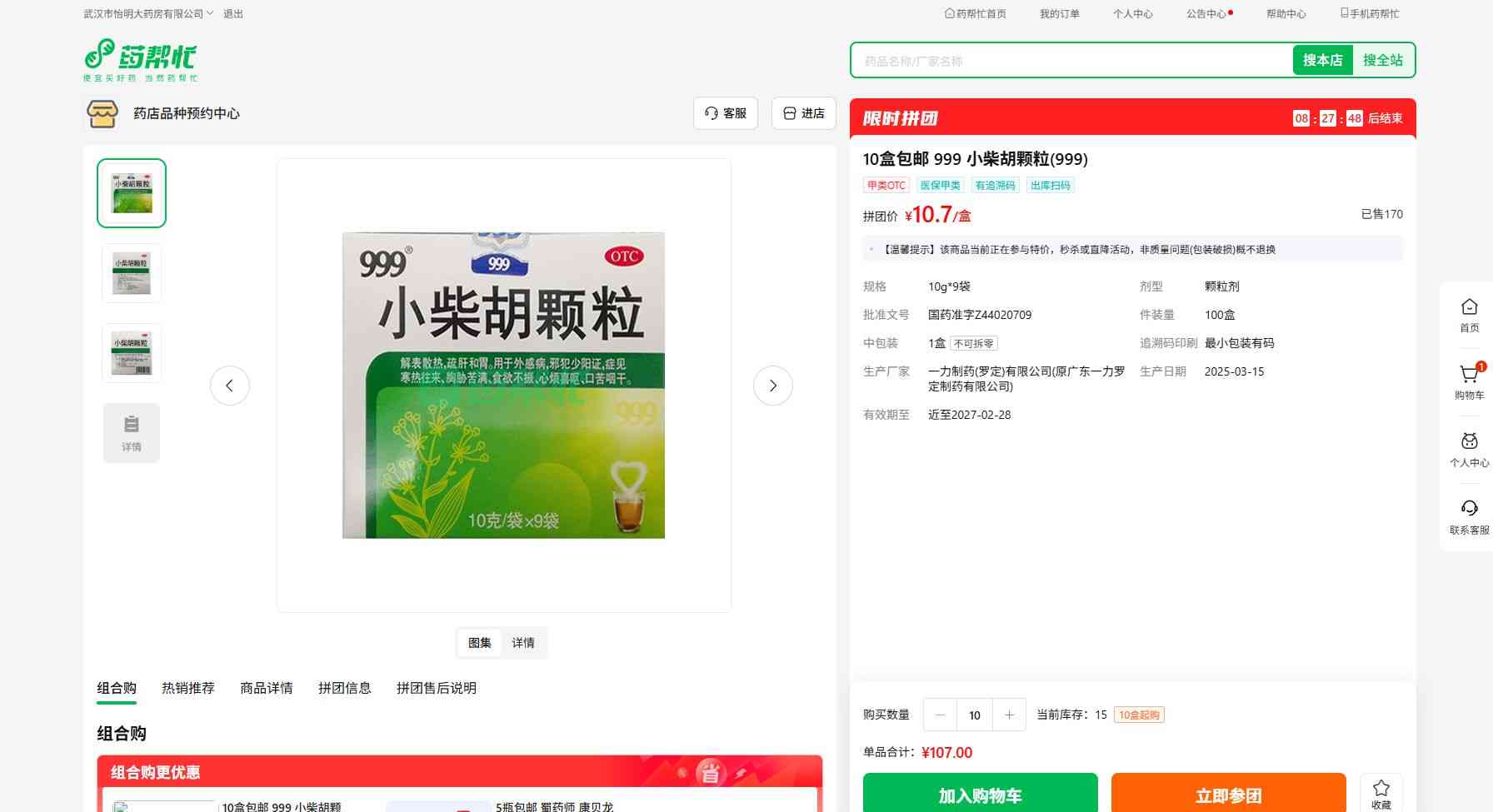Switch to the 商品详情 tab

(267, 688)
